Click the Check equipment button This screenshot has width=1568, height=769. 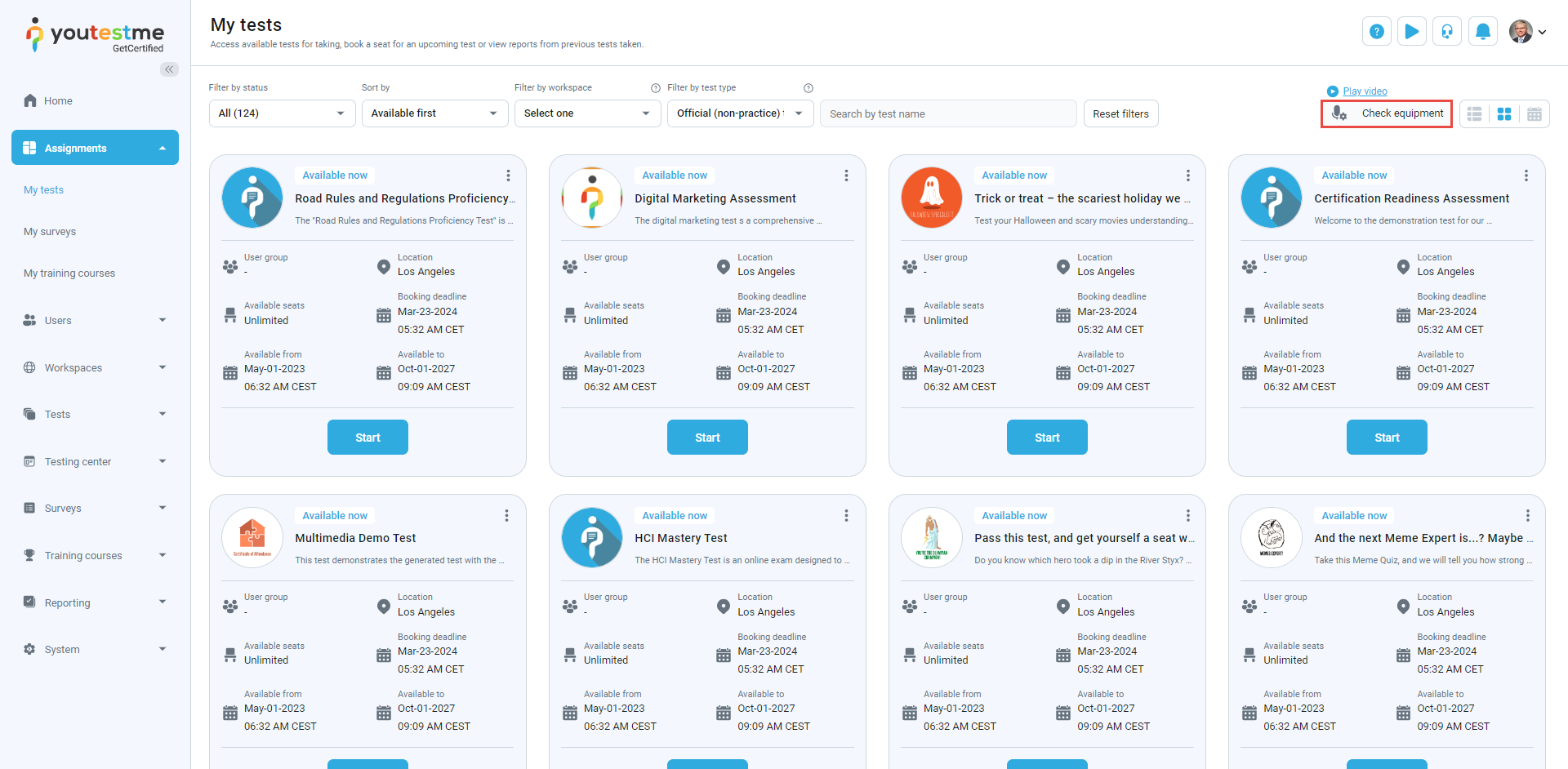[x=1386, y=113]
